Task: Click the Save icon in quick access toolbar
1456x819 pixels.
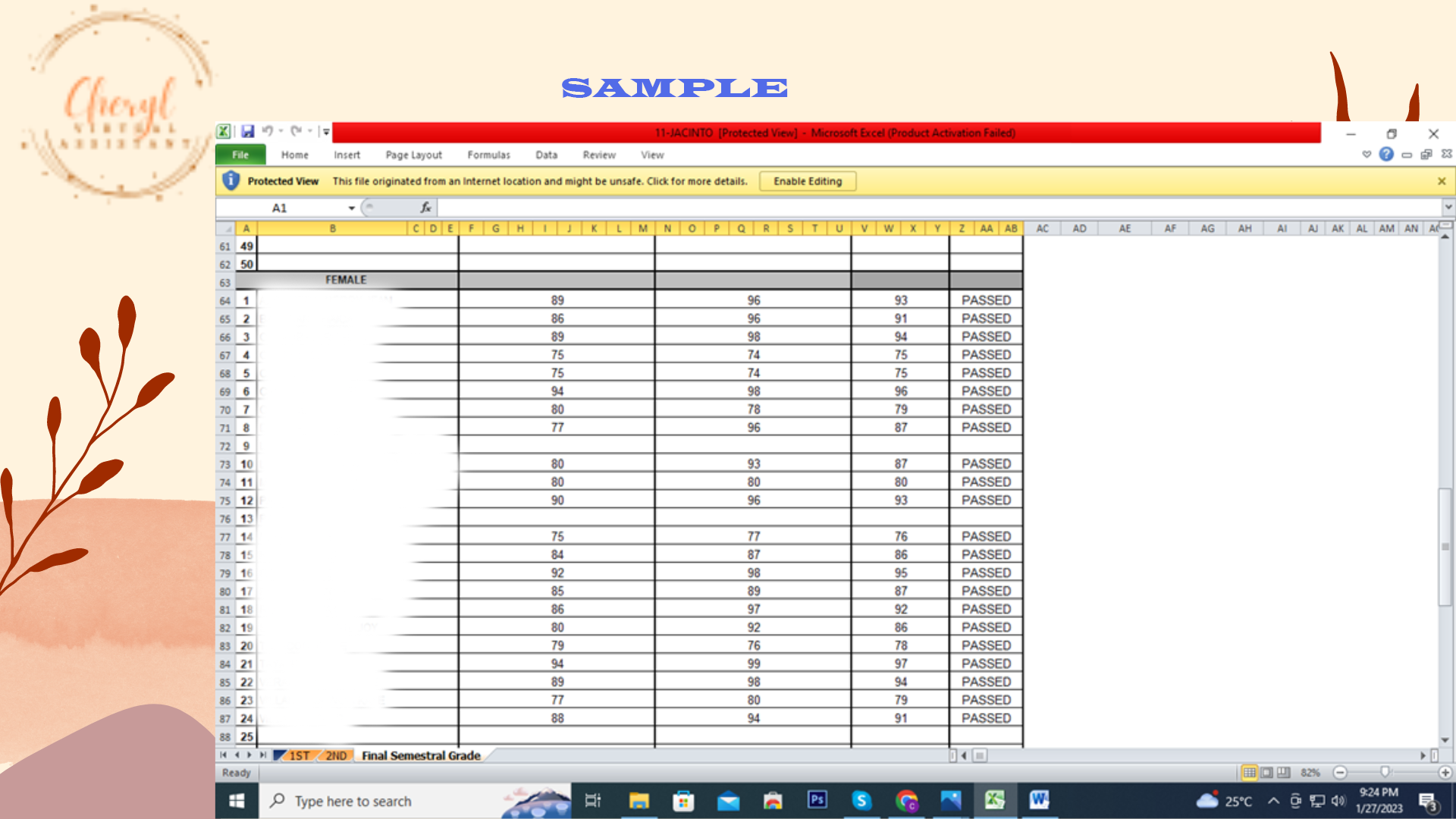Action: pyautogui.click(x=248, y=131)
